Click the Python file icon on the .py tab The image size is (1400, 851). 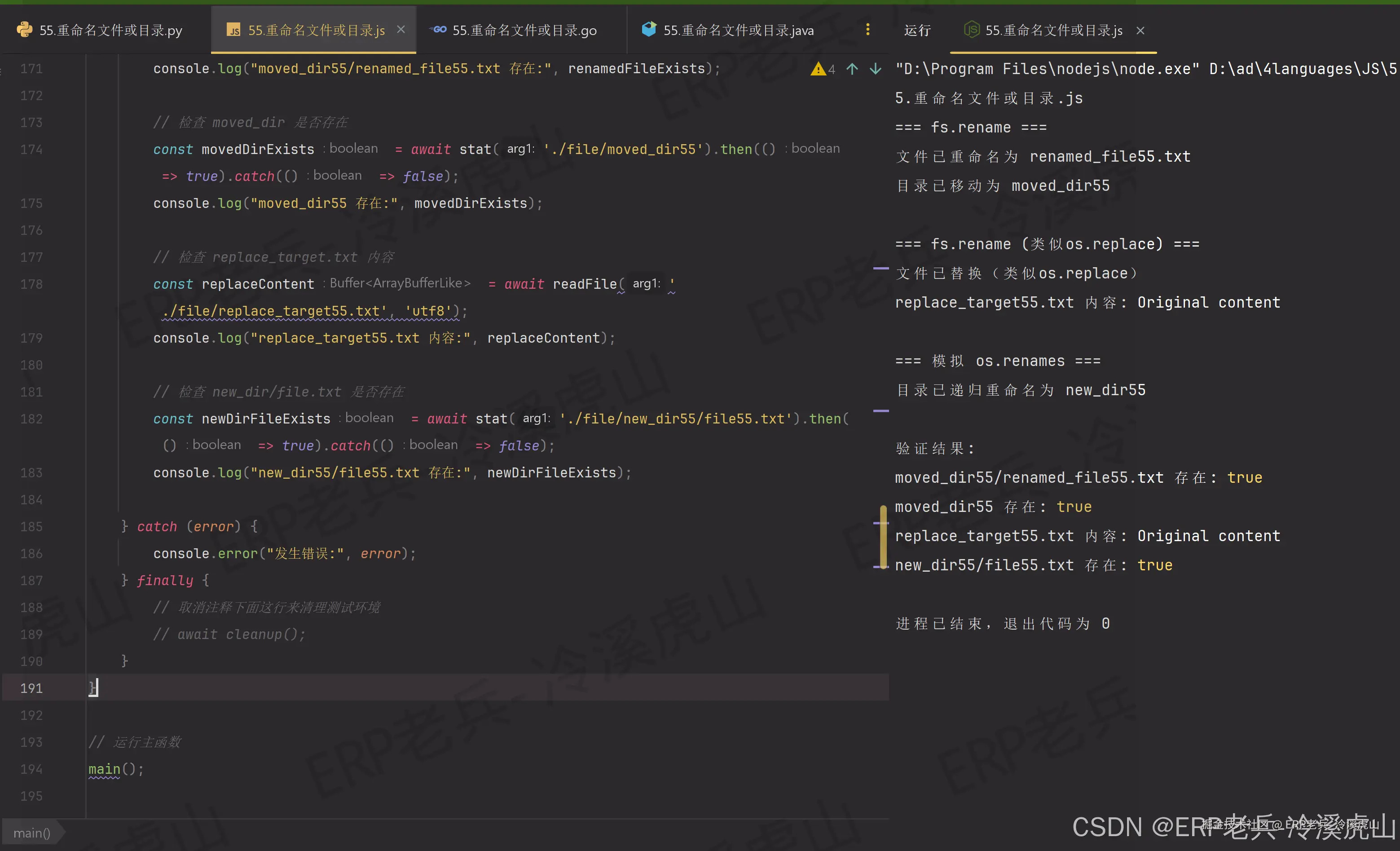(x=24, y=30)
